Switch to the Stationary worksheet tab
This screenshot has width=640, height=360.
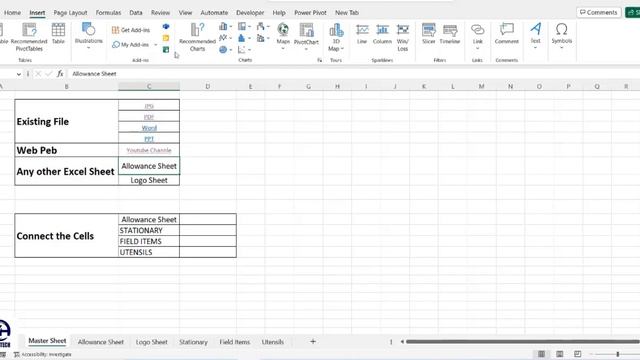click(x=193, y=342)
